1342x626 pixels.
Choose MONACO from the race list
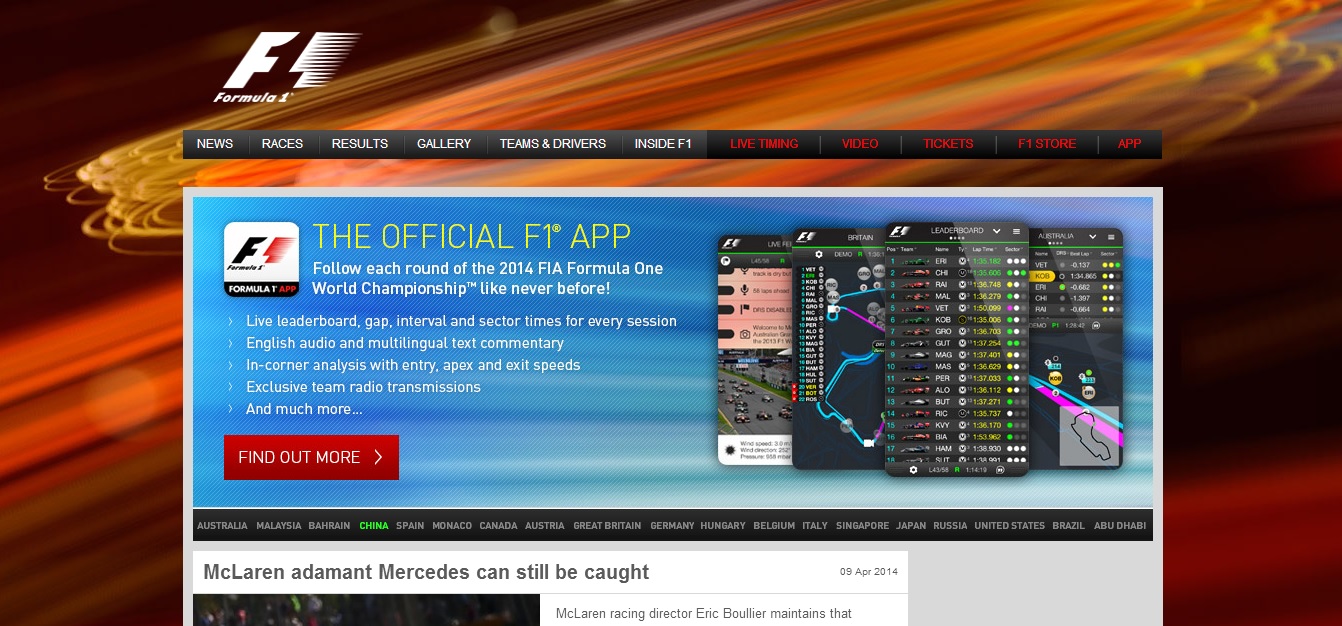pos(452,526)
